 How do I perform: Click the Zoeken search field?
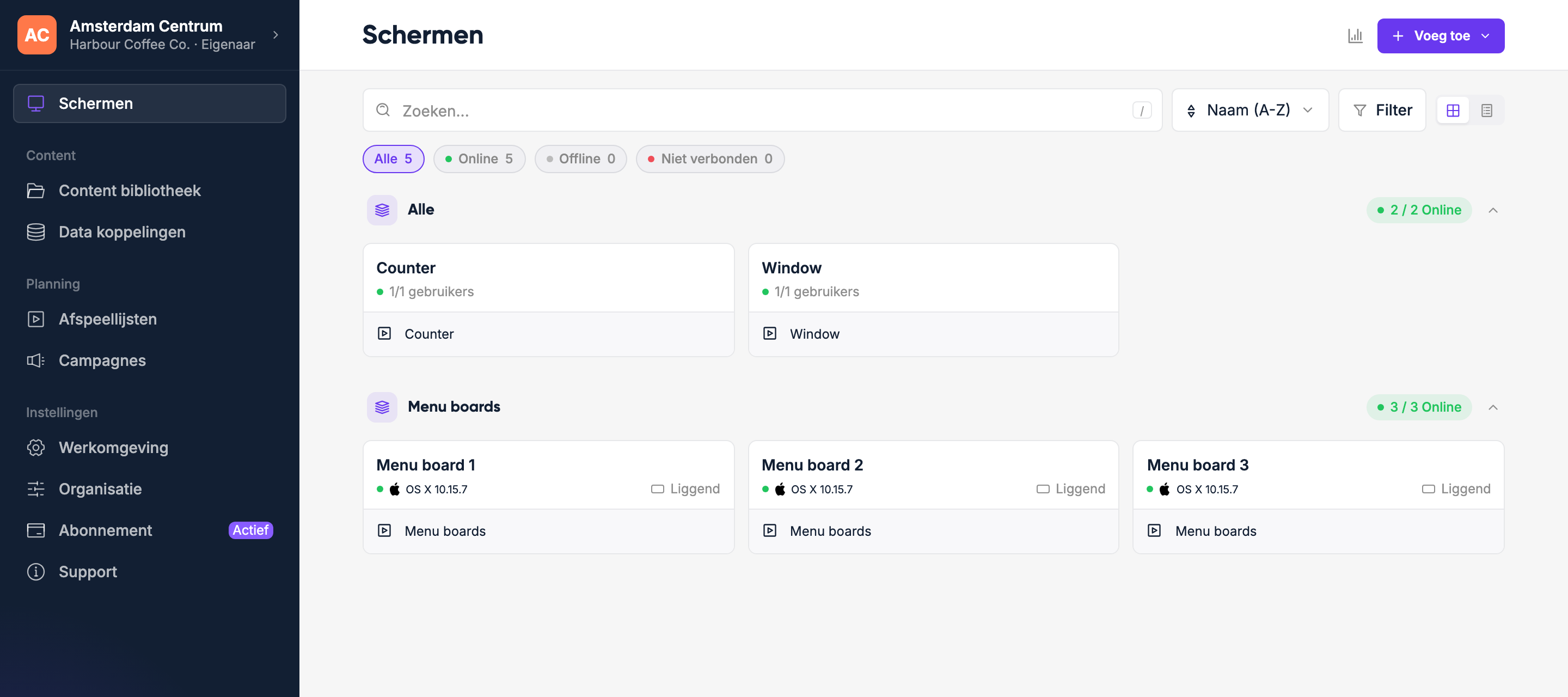tap(763, 110)
